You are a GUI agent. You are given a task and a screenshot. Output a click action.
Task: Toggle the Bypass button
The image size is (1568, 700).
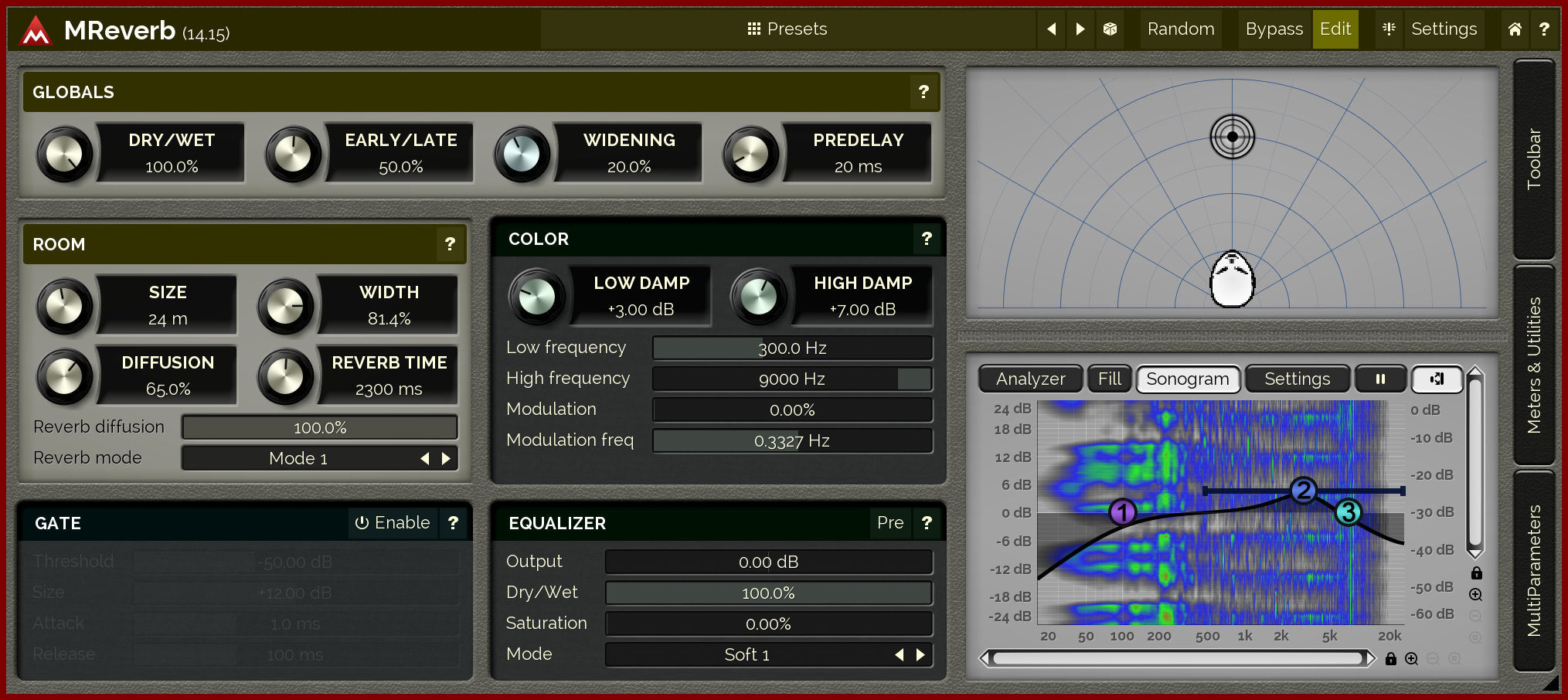coord(1274,29)
